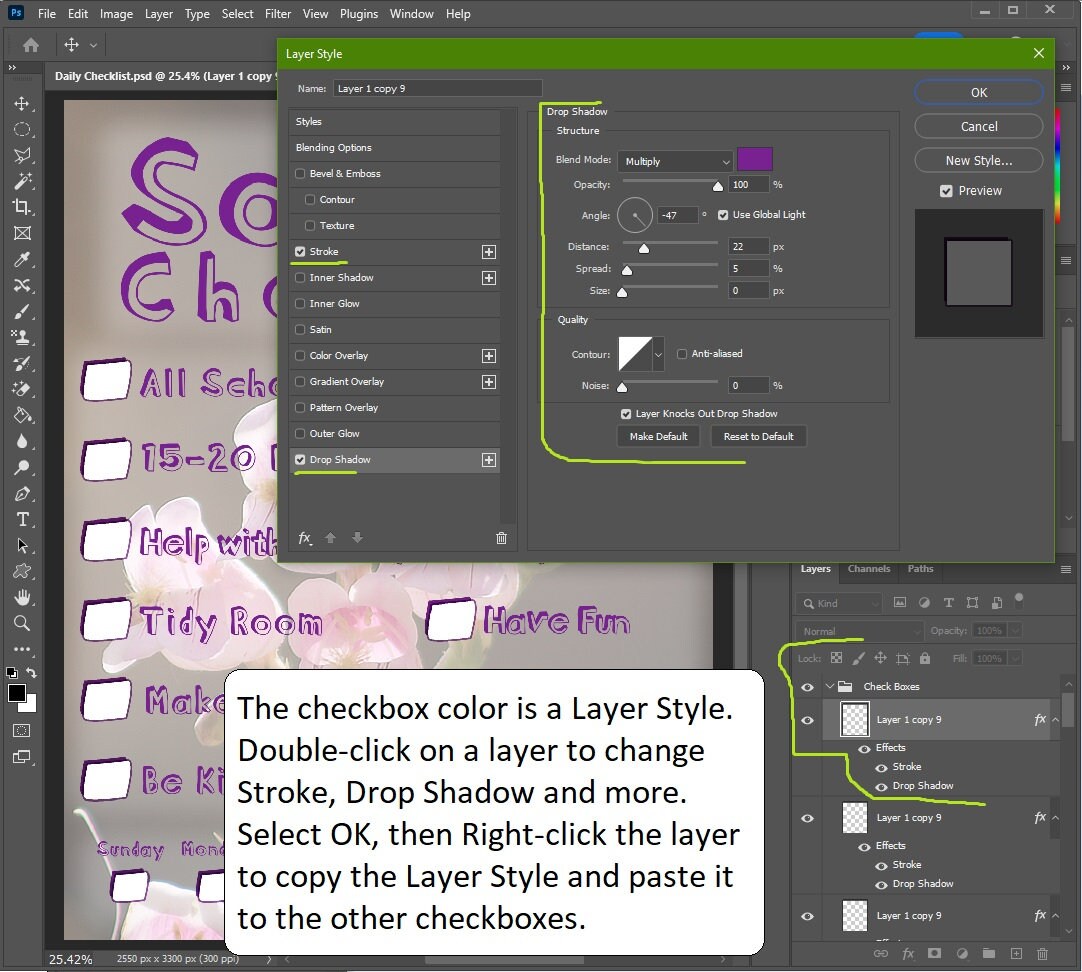Image resolution: width=1082 pixels, height=972 pixels.
Task: Select the Hand tool
Action: (x=22, y=597)
